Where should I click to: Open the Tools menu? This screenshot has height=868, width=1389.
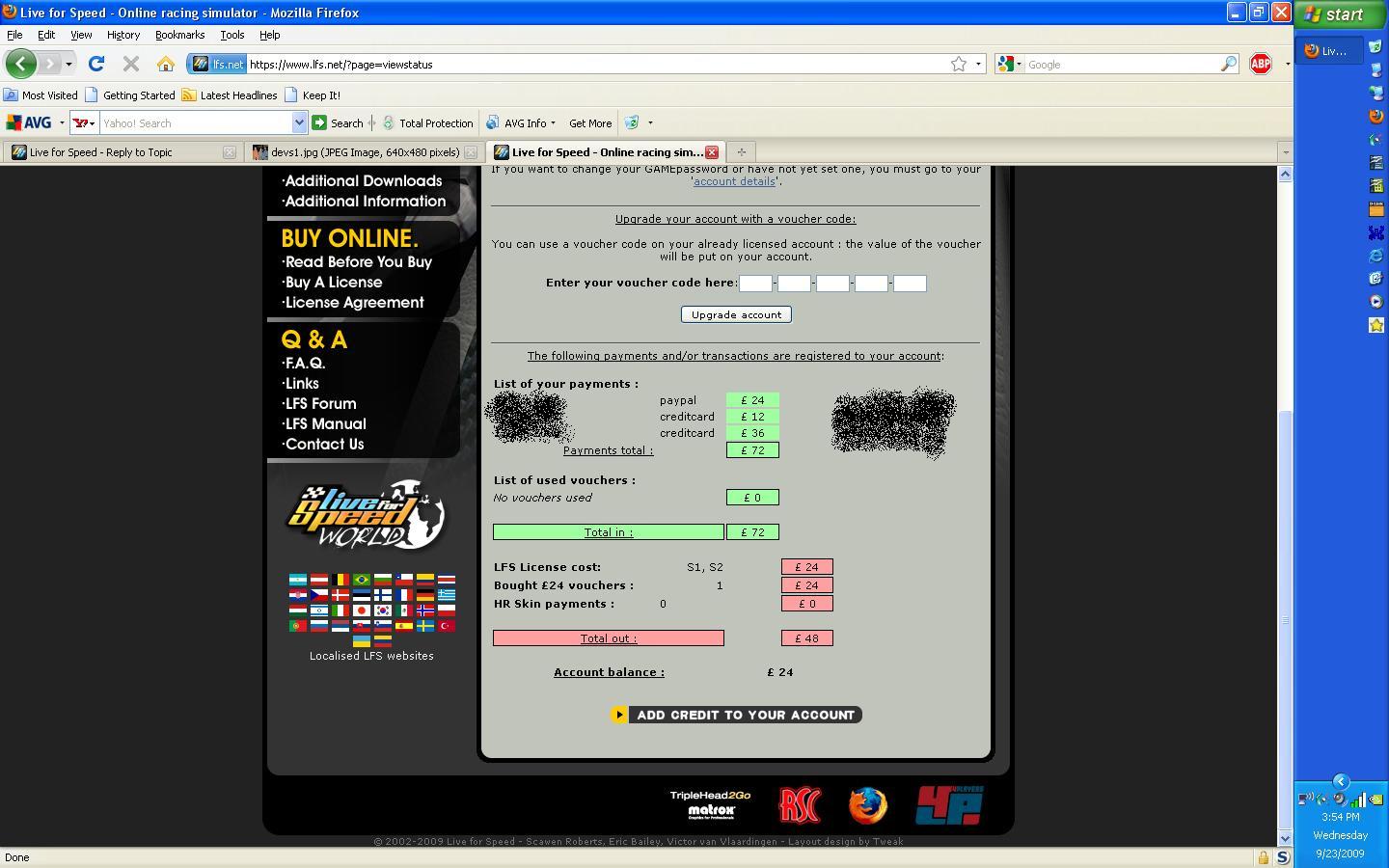pos(231,35)
